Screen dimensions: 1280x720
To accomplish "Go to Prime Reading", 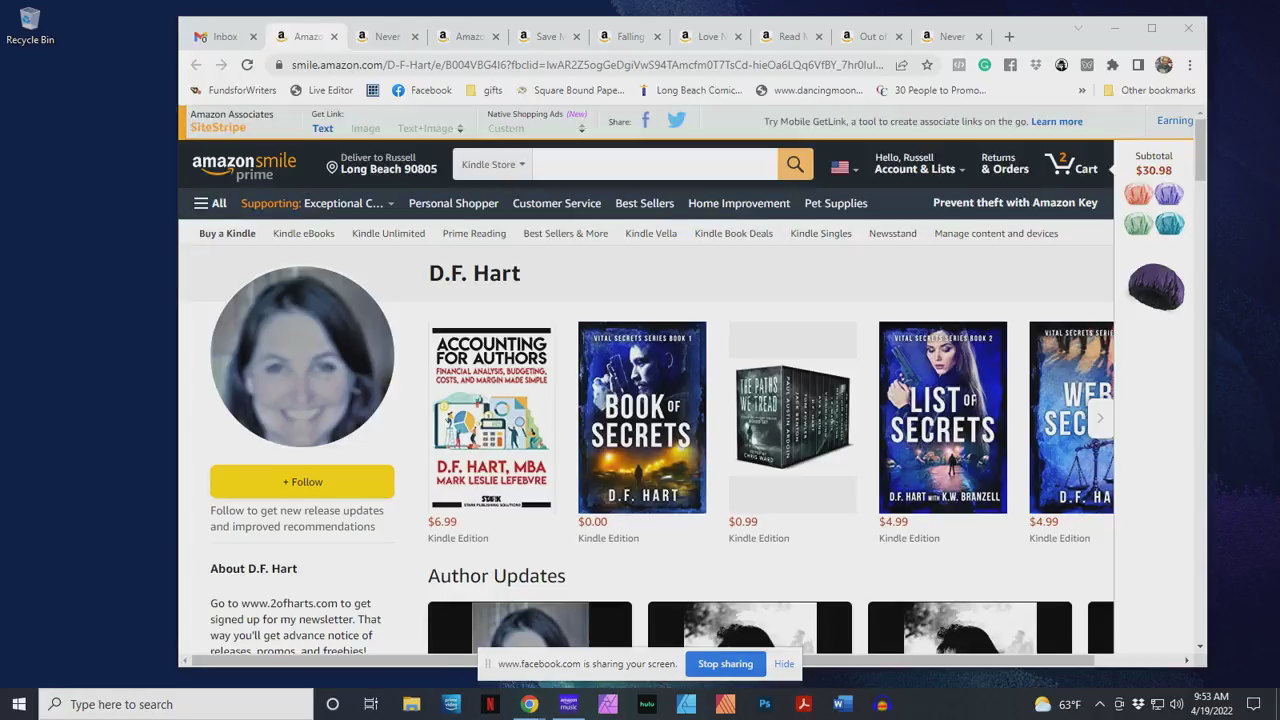I will (x=474, y=233).
